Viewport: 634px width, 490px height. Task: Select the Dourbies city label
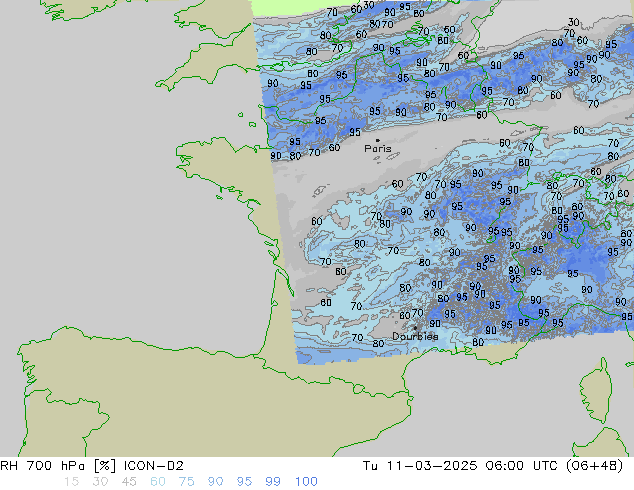(x=414, y=337)
